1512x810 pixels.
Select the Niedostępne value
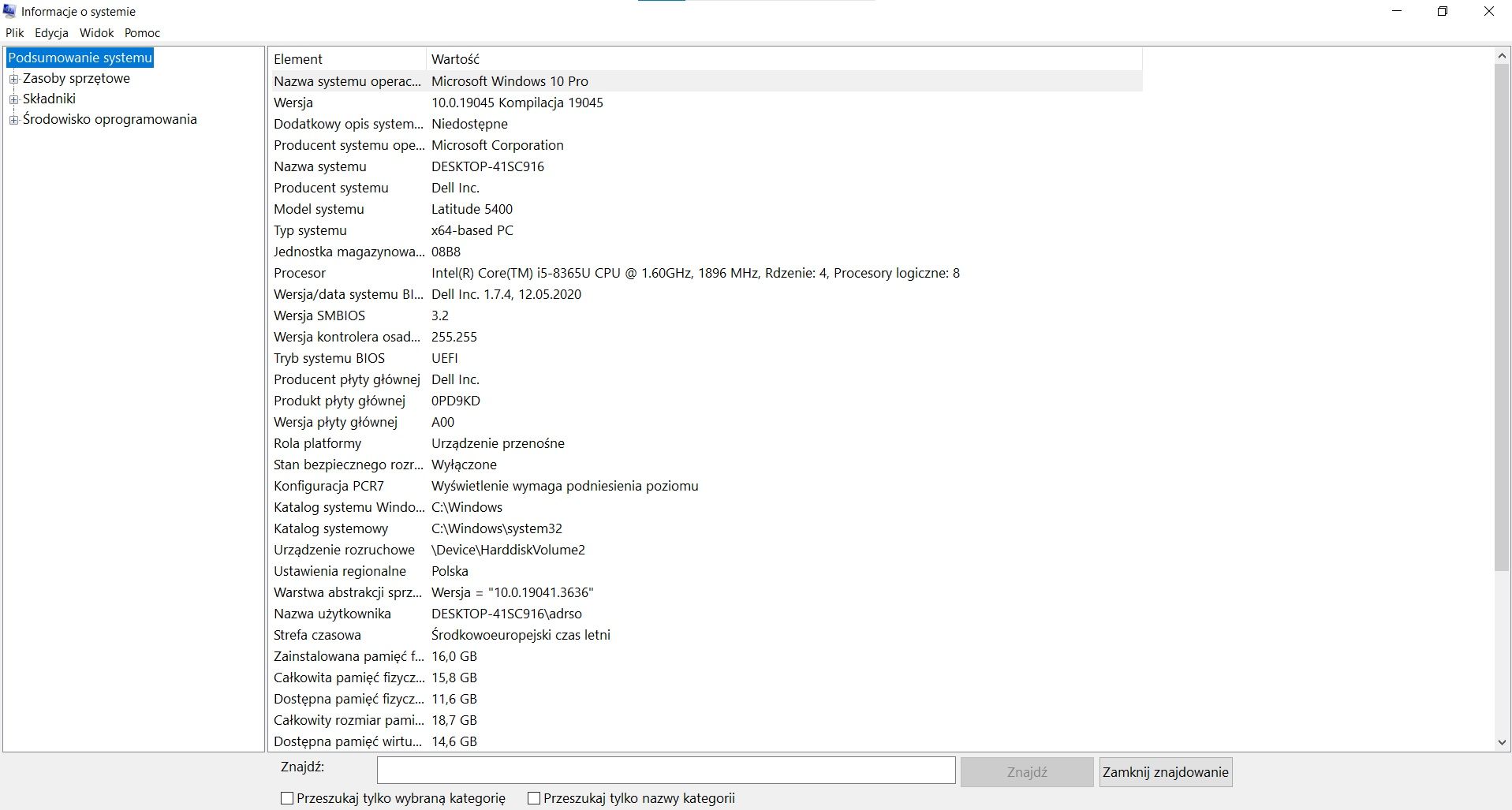pos(469,124)
